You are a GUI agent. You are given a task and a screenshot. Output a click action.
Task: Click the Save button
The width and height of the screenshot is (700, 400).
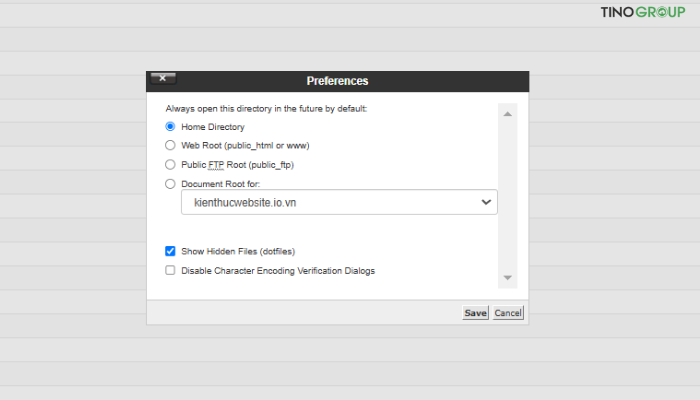click(475, 313)
